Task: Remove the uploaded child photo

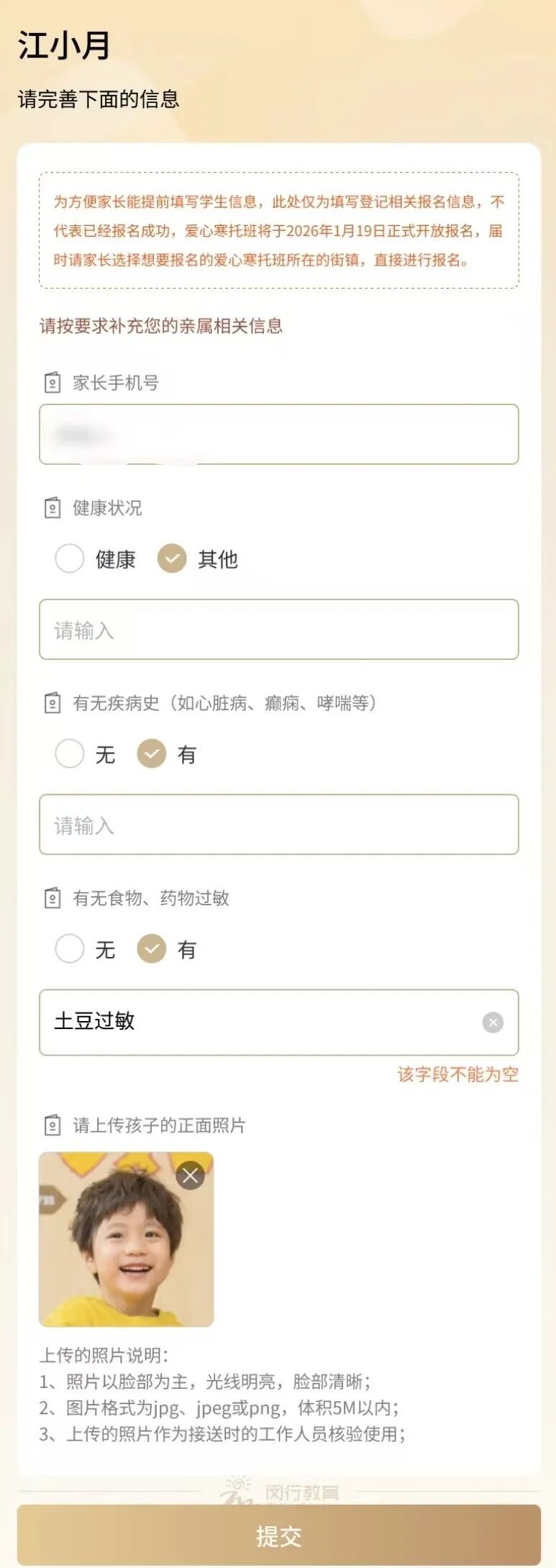Action: pyautogui.click(x=190, y=1176)
